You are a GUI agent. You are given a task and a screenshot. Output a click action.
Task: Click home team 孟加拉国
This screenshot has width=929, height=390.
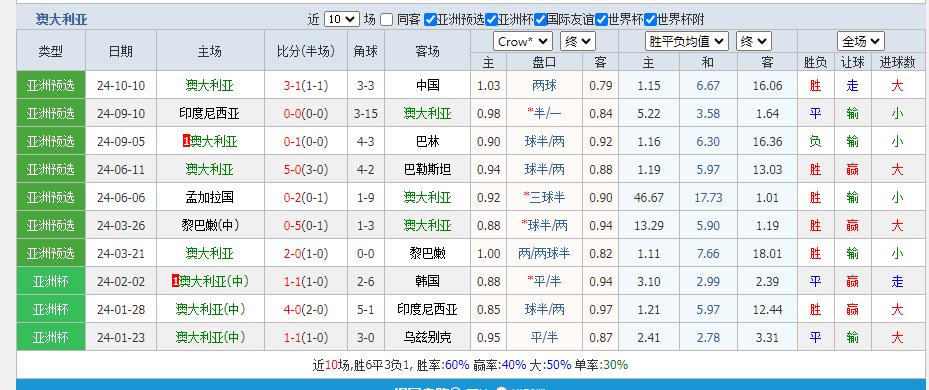click(x=209, y=197)
